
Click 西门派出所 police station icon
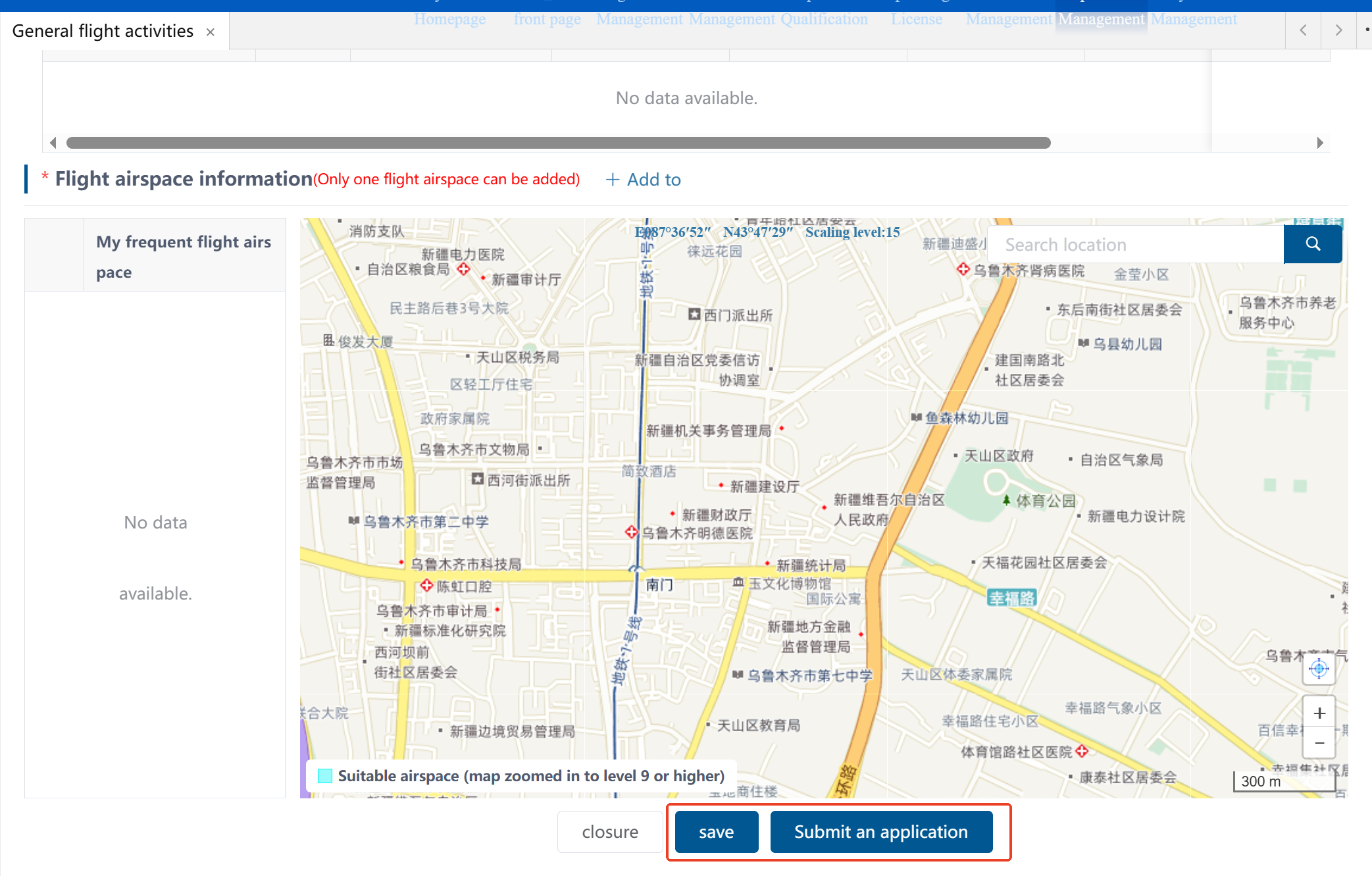coord(694,314)
